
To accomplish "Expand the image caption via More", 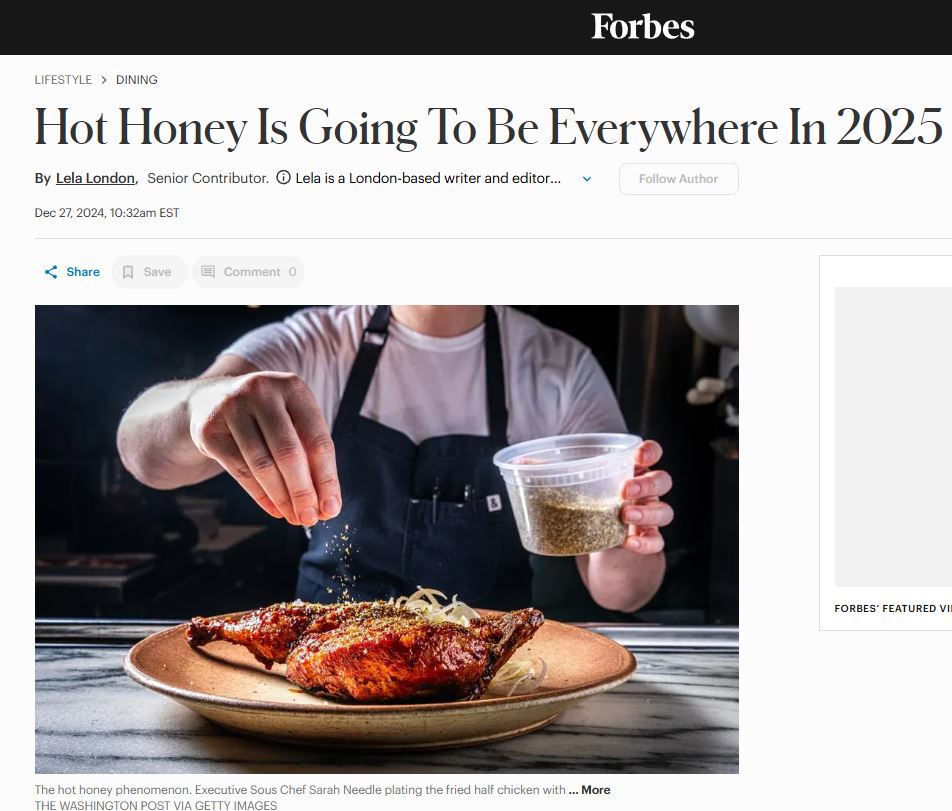I will (590, 790).
